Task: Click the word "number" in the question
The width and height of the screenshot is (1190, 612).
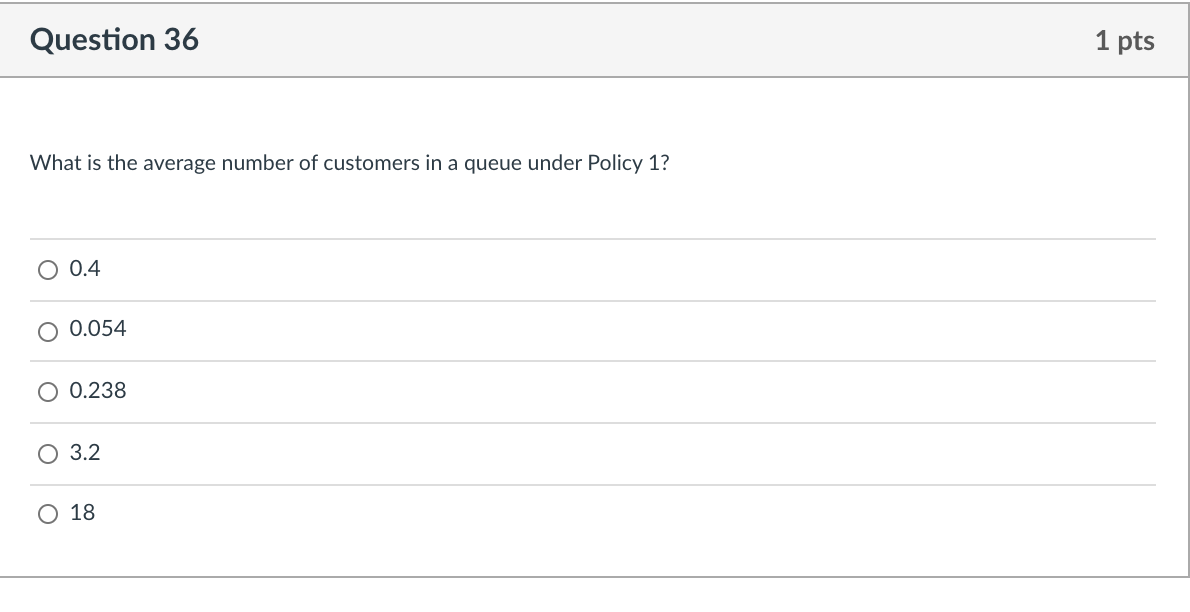Action: [257, 163]
